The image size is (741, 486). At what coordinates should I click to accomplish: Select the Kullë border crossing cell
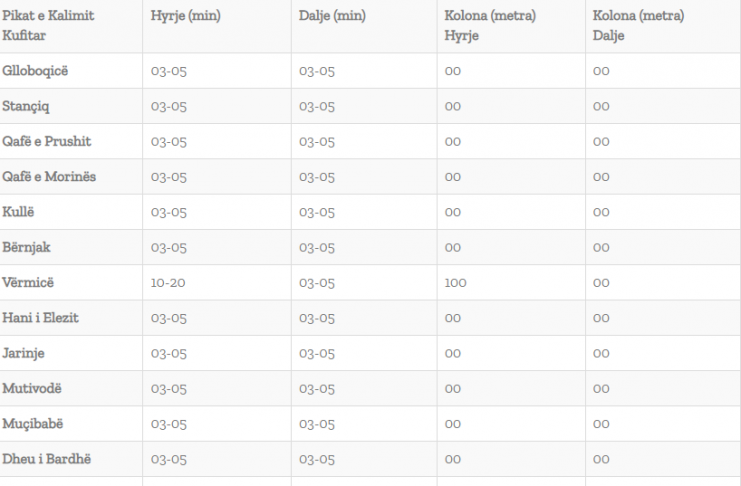(18, 212)
